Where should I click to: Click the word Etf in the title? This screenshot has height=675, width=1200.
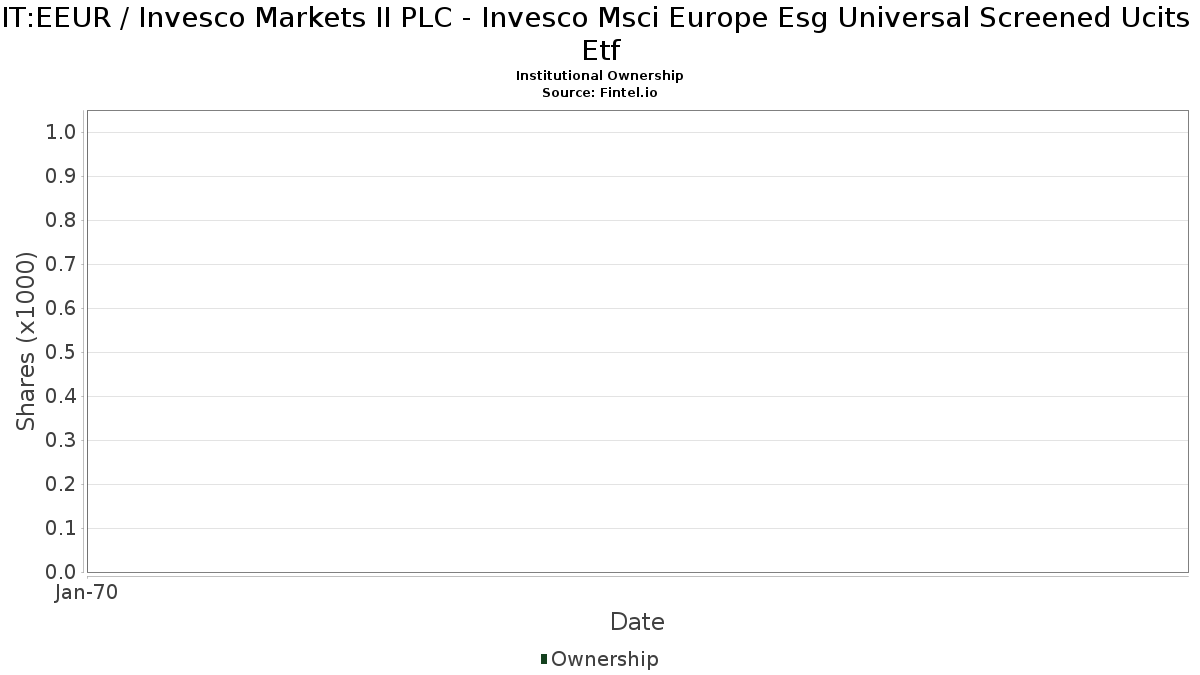pos(600,50)
